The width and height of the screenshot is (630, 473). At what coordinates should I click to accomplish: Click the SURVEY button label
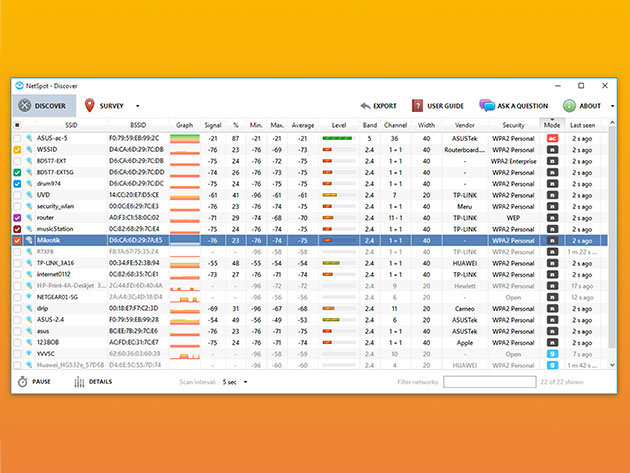tap(111, 106)
